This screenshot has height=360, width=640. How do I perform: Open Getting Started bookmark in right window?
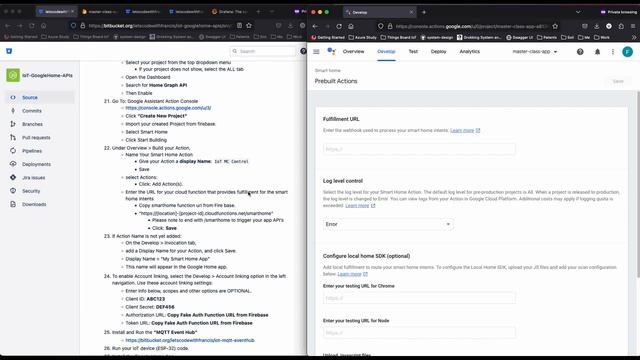coord(328,37)
